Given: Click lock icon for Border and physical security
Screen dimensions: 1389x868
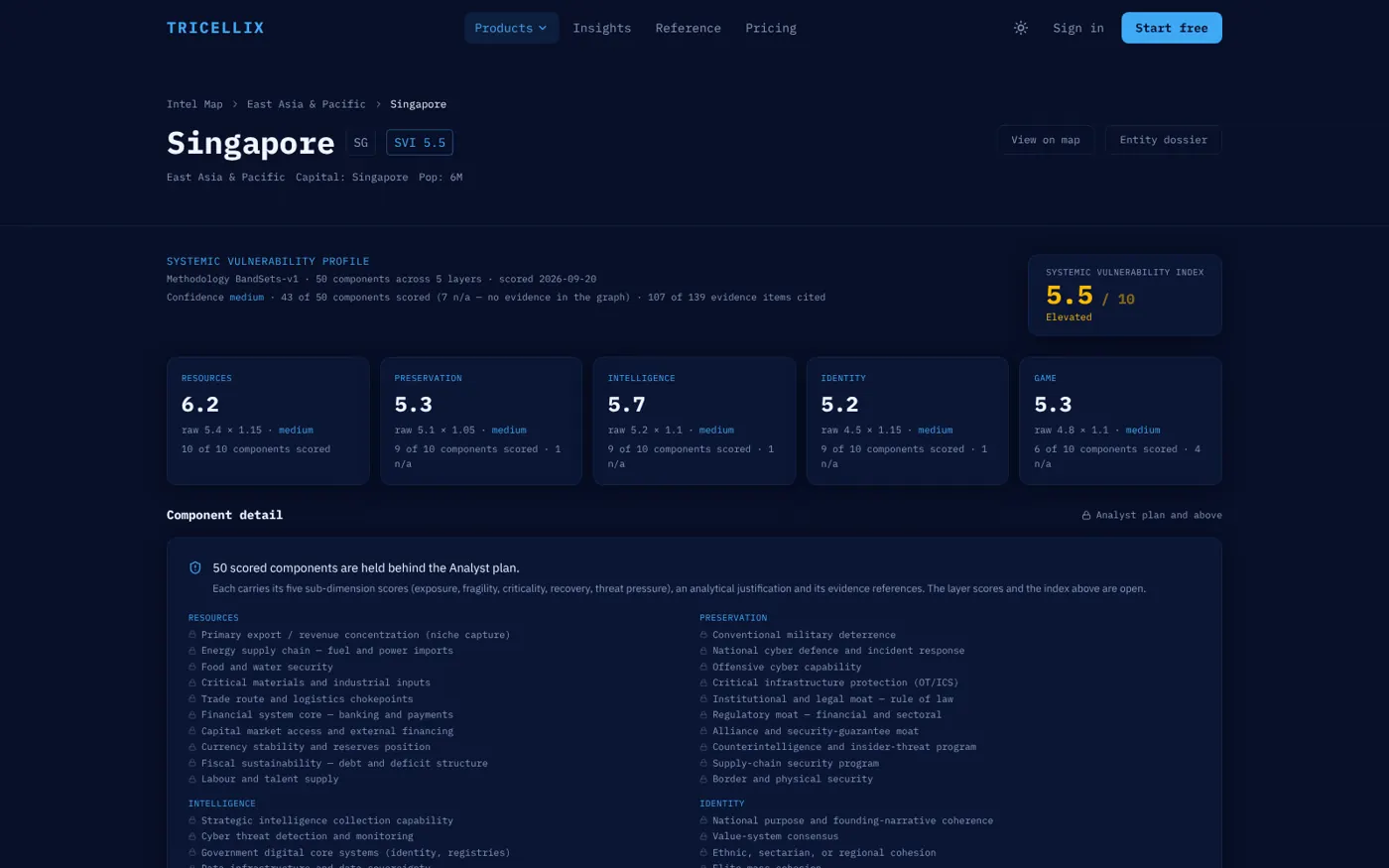Looking at the screenshot, I should (703, 779).
